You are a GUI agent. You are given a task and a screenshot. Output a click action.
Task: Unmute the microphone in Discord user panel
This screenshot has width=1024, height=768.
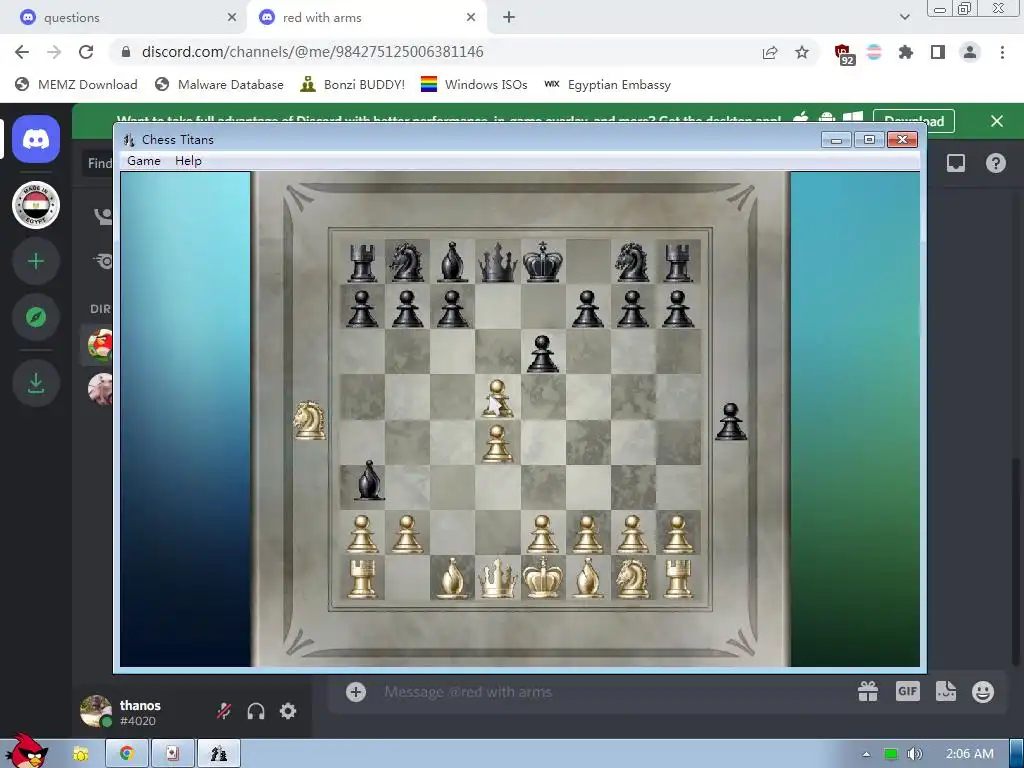point(224,711)
